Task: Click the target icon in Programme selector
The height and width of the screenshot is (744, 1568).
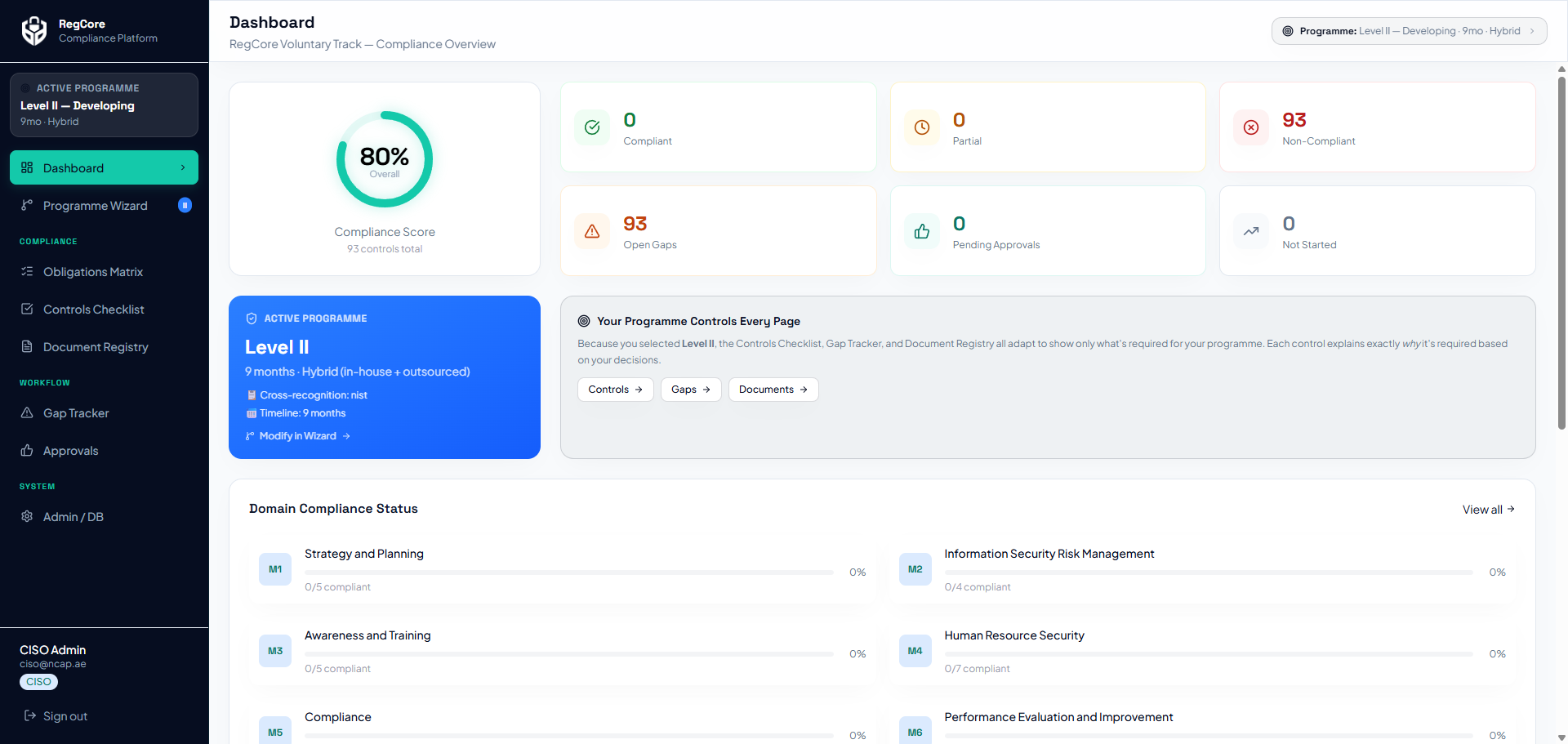Action: 1288,31
